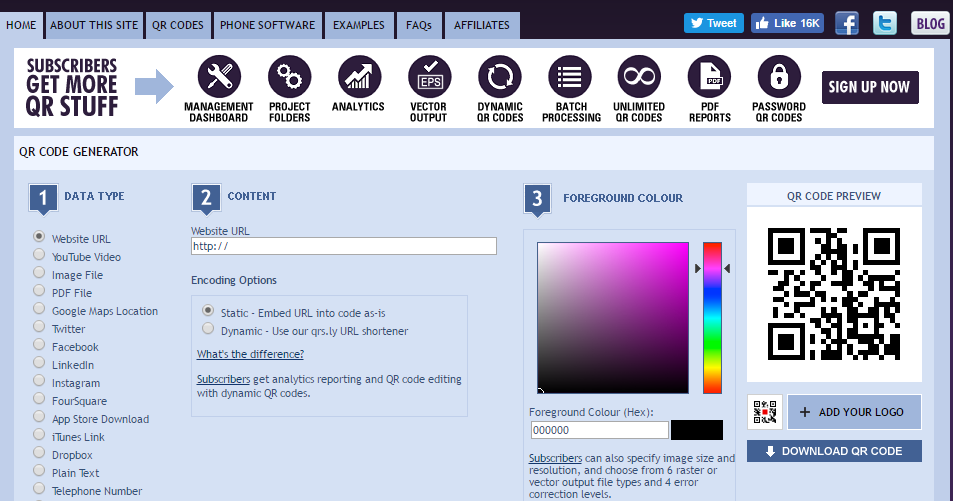Viewport: 953px width, 501px height.
Task: Open the Affiliates tab
Action: tap(481, 26)
